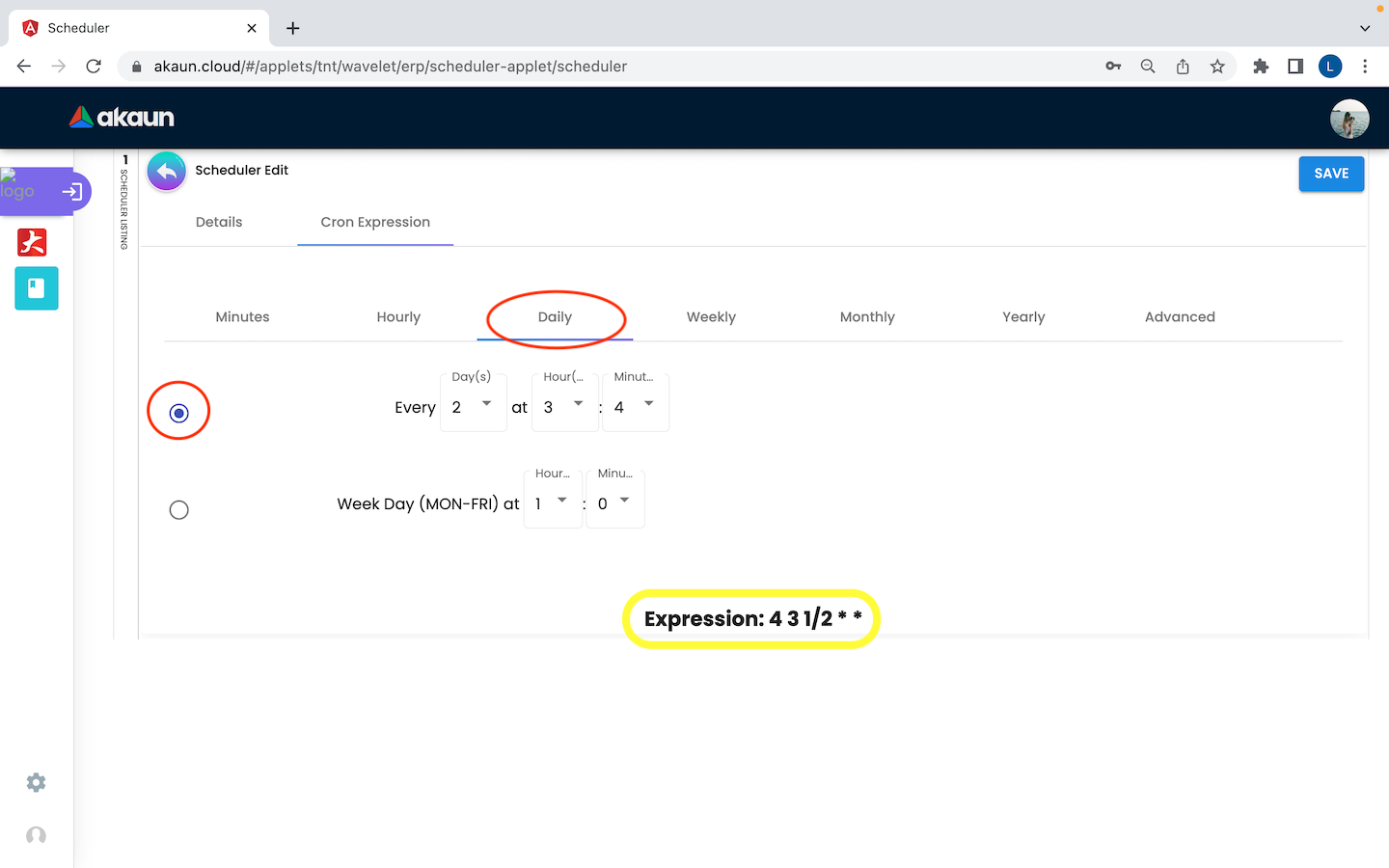Click the browser address bar
Viewport: 1389px width, 868px height.
pos(617,67)
